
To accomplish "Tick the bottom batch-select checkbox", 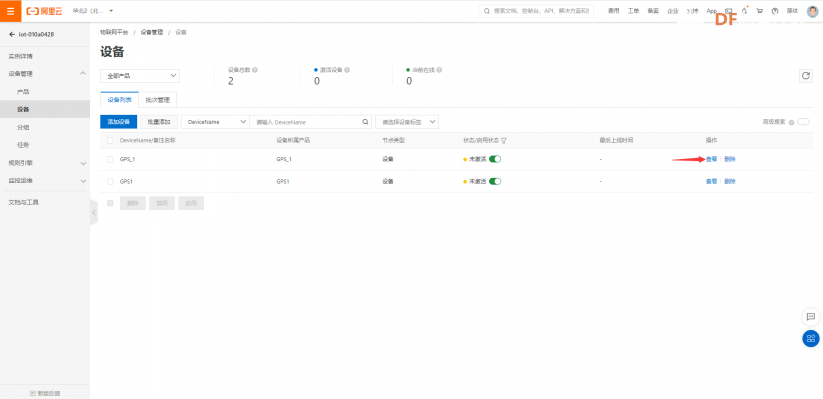I will pyautogui.click(x=110, y=203).
